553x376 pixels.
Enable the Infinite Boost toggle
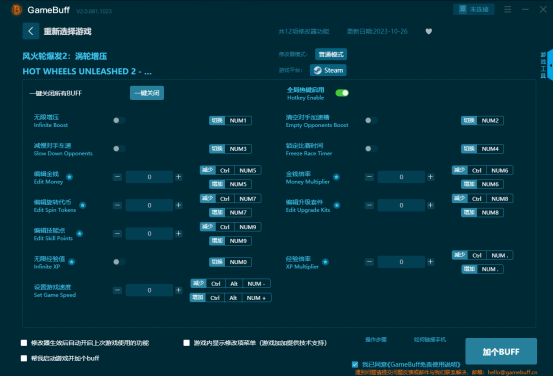(119, 121)
